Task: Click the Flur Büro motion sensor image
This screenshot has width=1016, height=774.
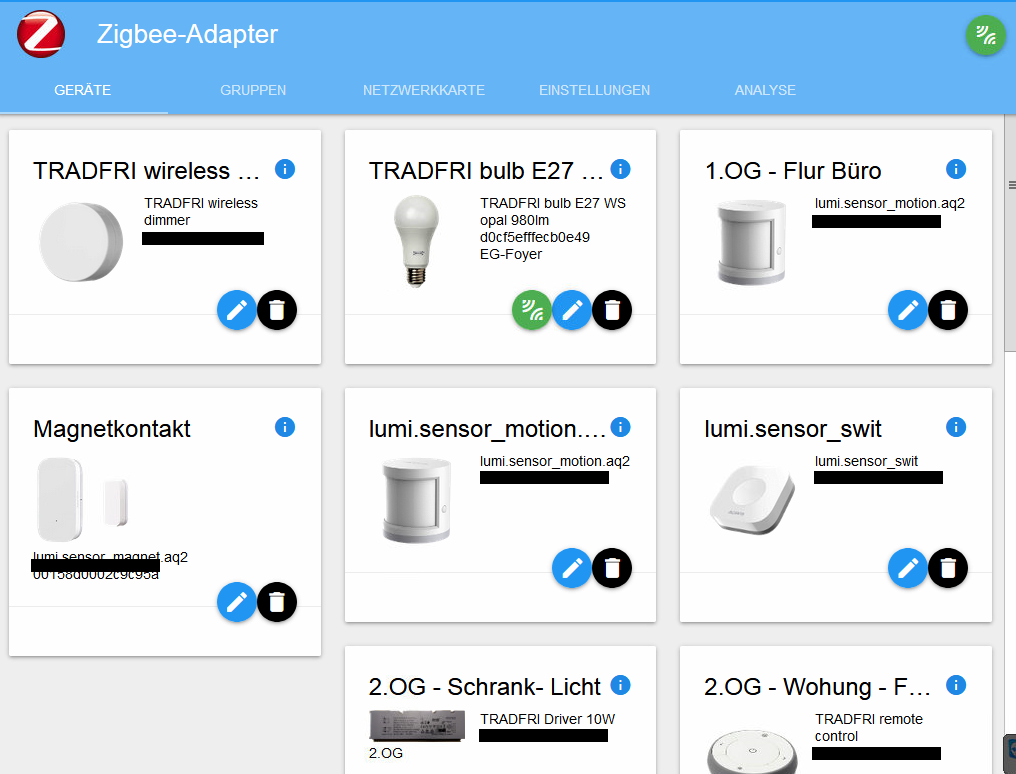Action: 752,242
